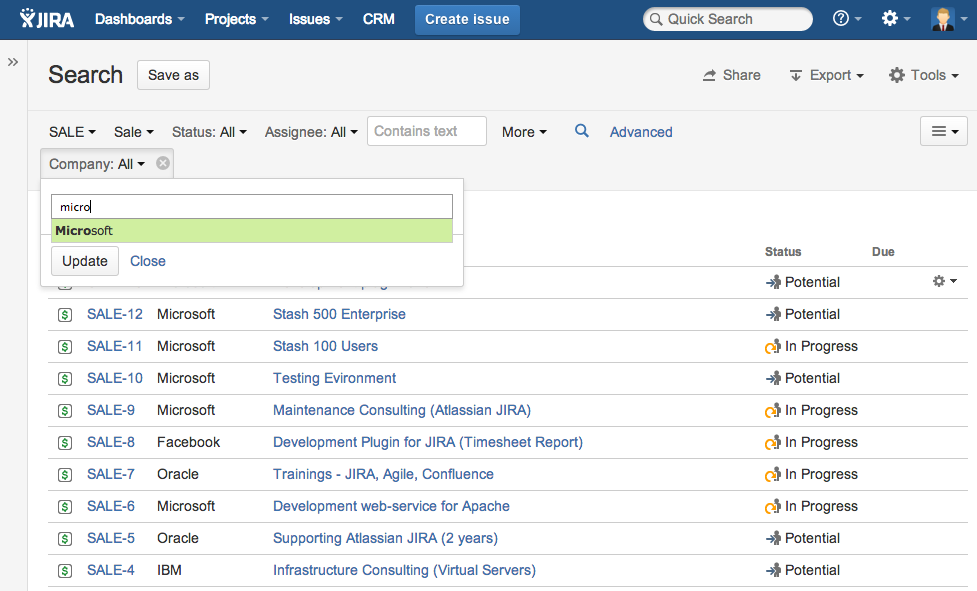Click the Potential status icon for SALE-12
This screenshot has height=591, width=977.
(x=773, y=314)
